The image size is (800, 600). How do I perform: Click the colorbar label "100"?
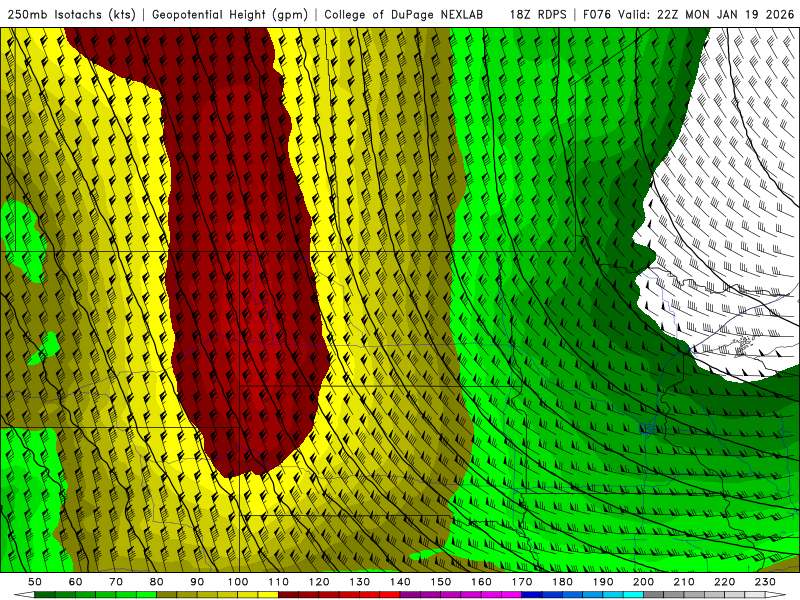click(x=238, y=582)
